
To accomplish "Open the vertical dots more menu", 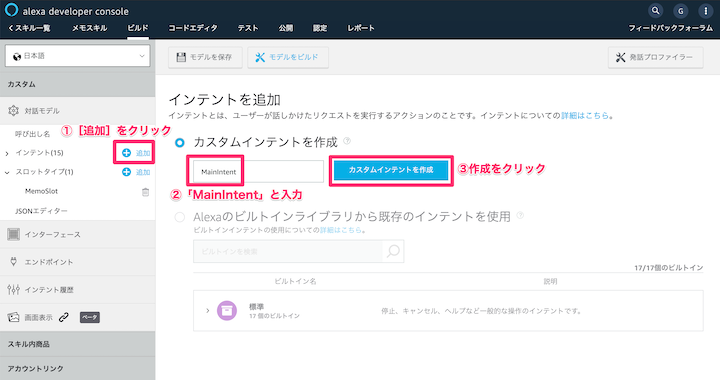I will [x=706, y=11].
